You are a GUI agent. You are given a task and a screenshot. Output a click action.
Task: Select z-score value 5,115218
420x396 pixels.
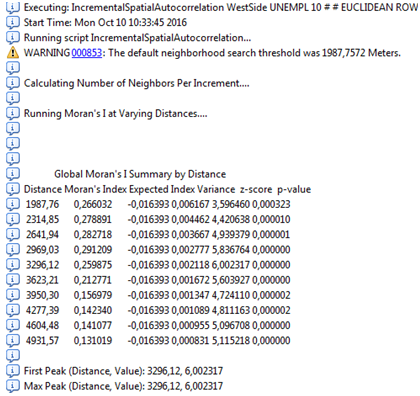pos(231,340)
